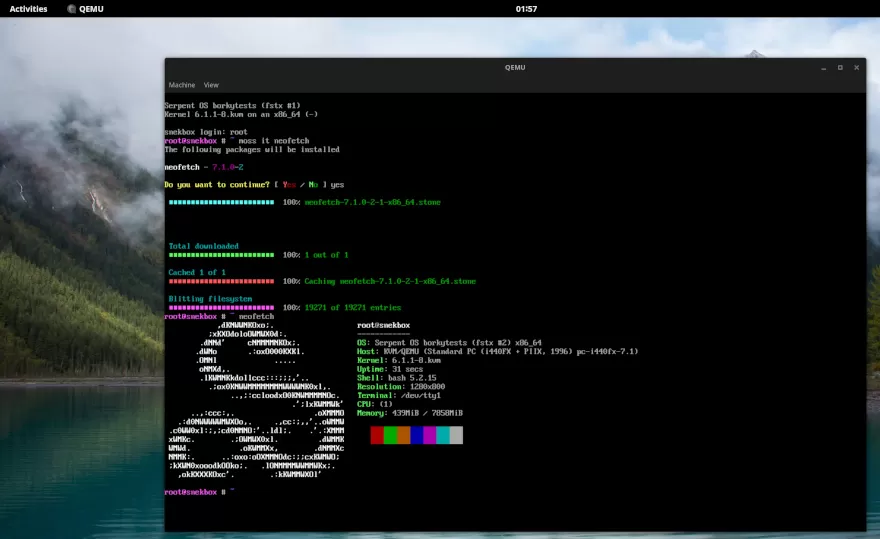This screenshot has width=880, height=539.
Task: Click the green color block in neofetch palette
Action: point(390,435)
